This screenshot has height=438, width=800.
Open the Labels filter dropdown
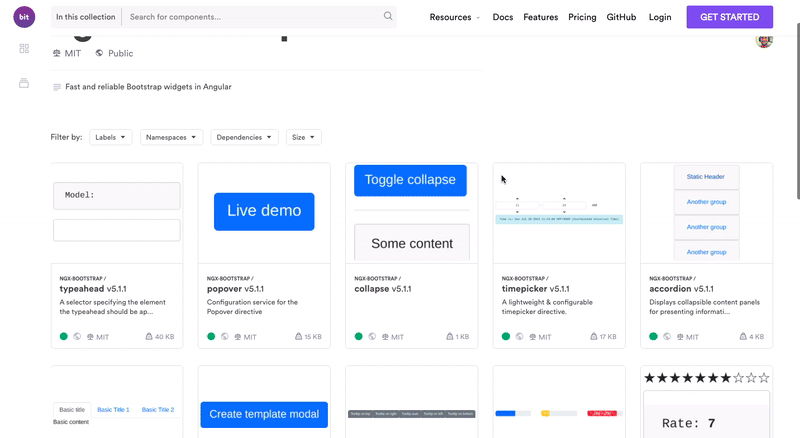[x=111, y=137]
